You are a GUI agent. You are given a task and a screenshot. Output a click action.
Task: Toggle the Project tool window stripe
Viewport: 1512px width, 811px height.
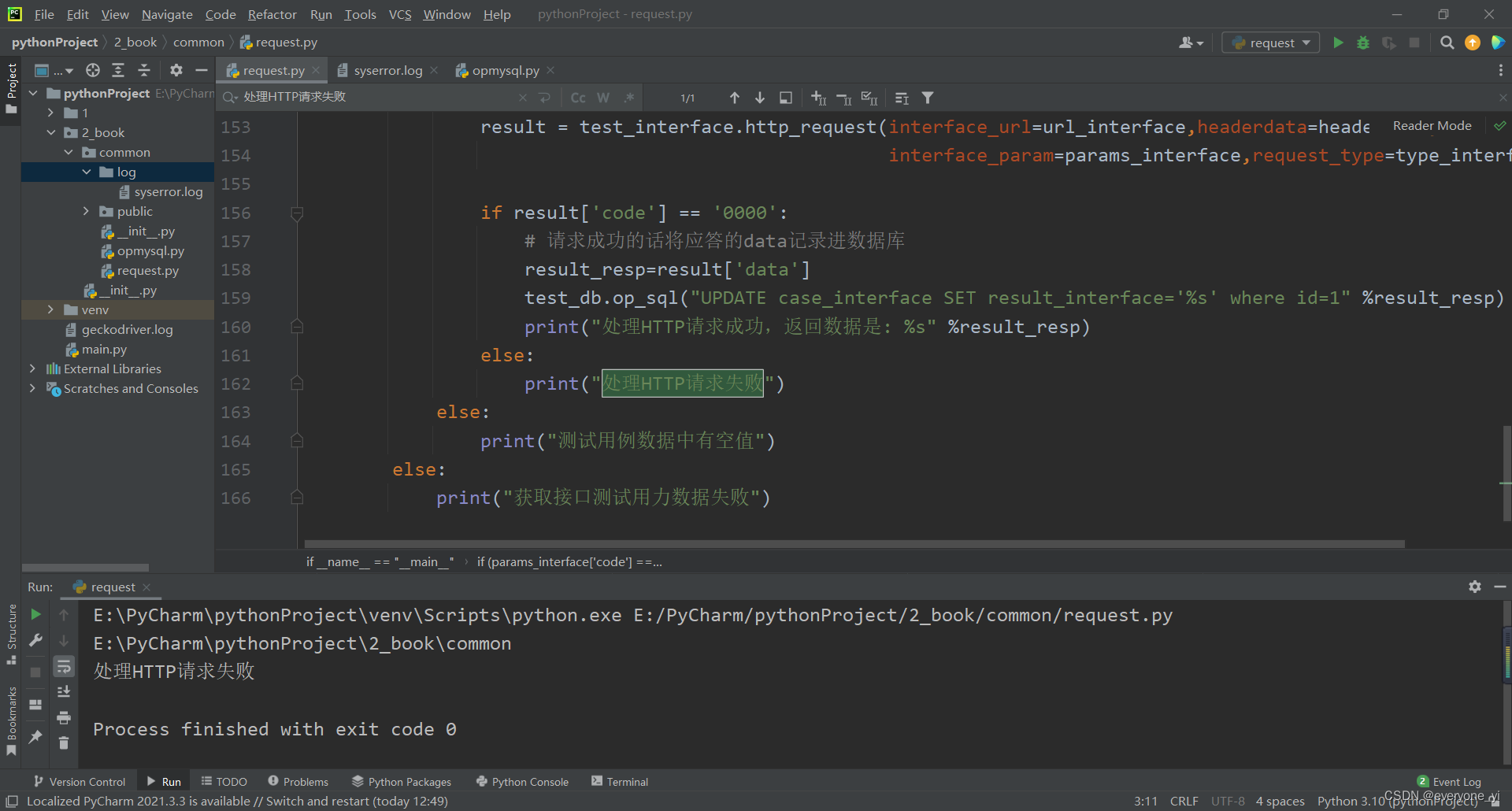pos(11,87)
